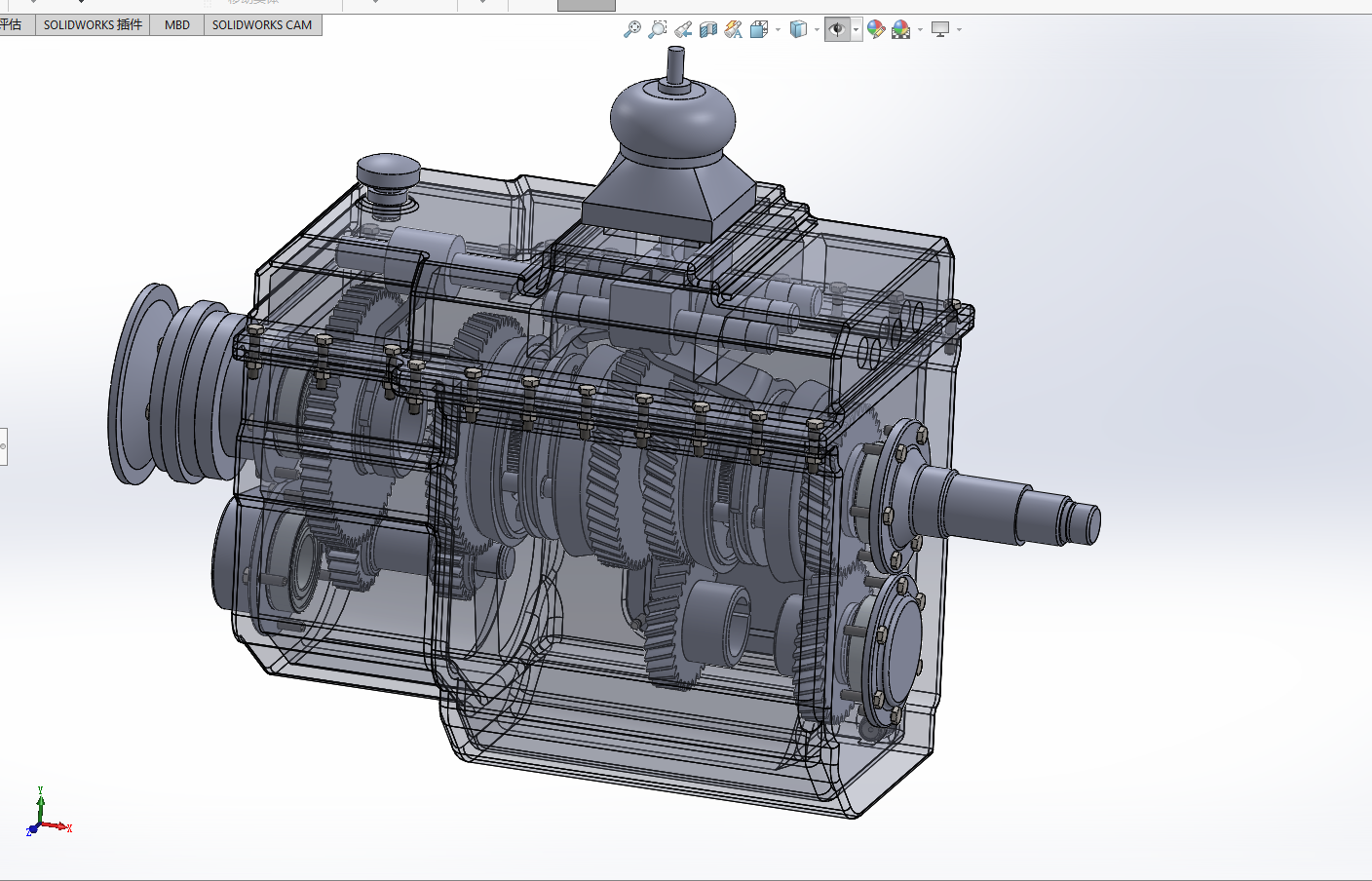
Task: Click the left panel expand handle
Action: coord(3,446)
